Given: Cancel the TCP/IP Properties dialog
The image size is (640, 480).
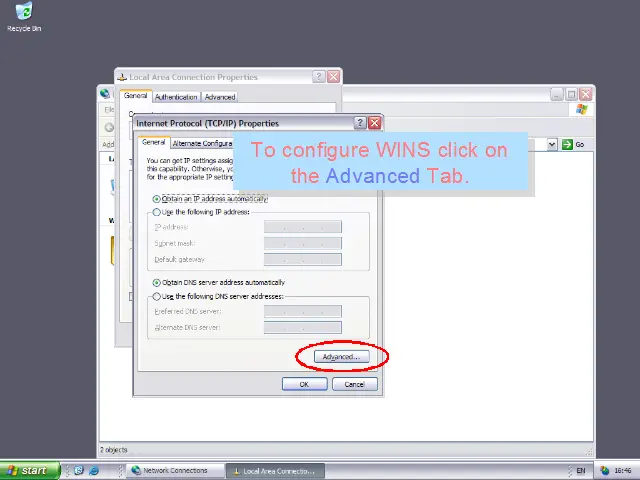Looking at the screenshot, I should 354,384.
